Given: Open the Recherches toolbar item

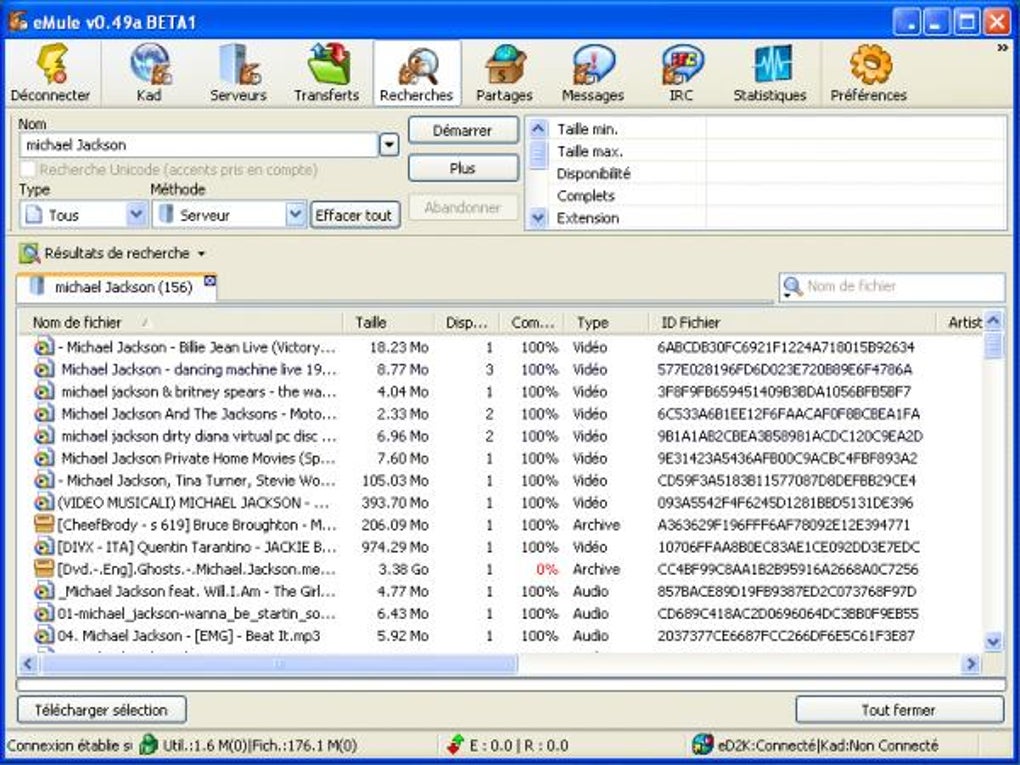Looking at the screenshot, I should (417, 73).
